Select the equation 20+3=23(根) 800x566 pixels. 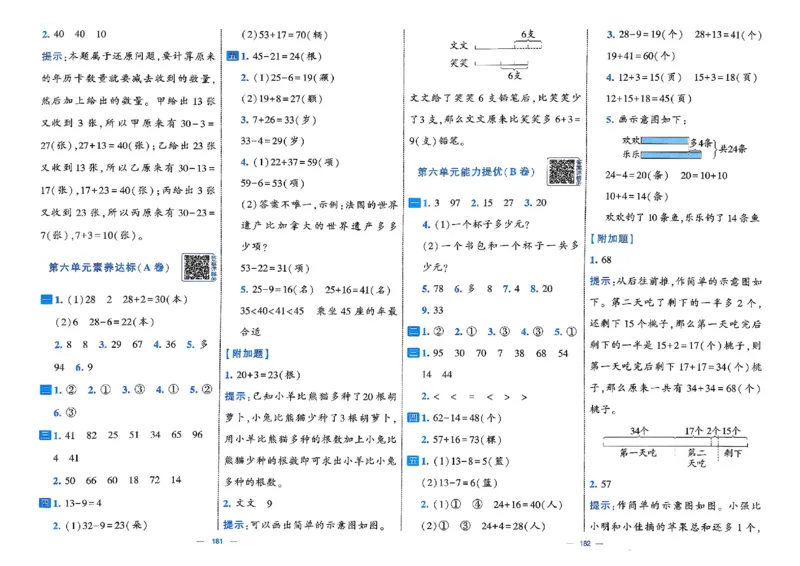click(268, 375)
